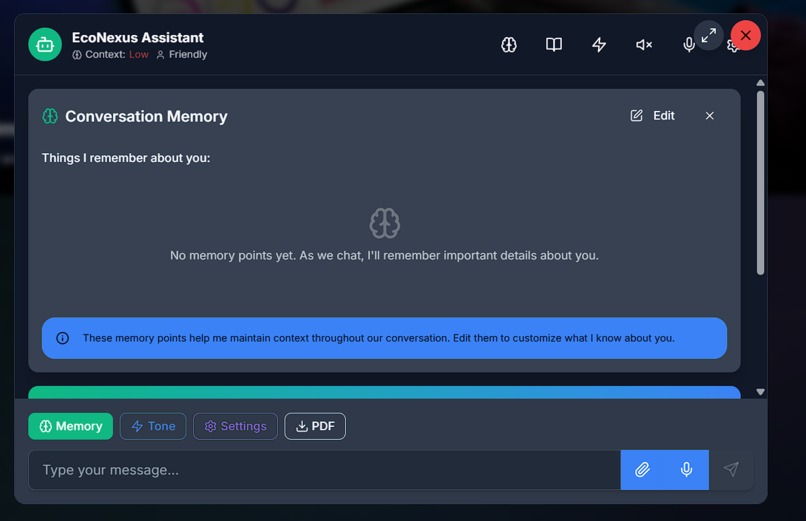
Task: Attach a file with the paperclip icon
Action: pos(643,470)
